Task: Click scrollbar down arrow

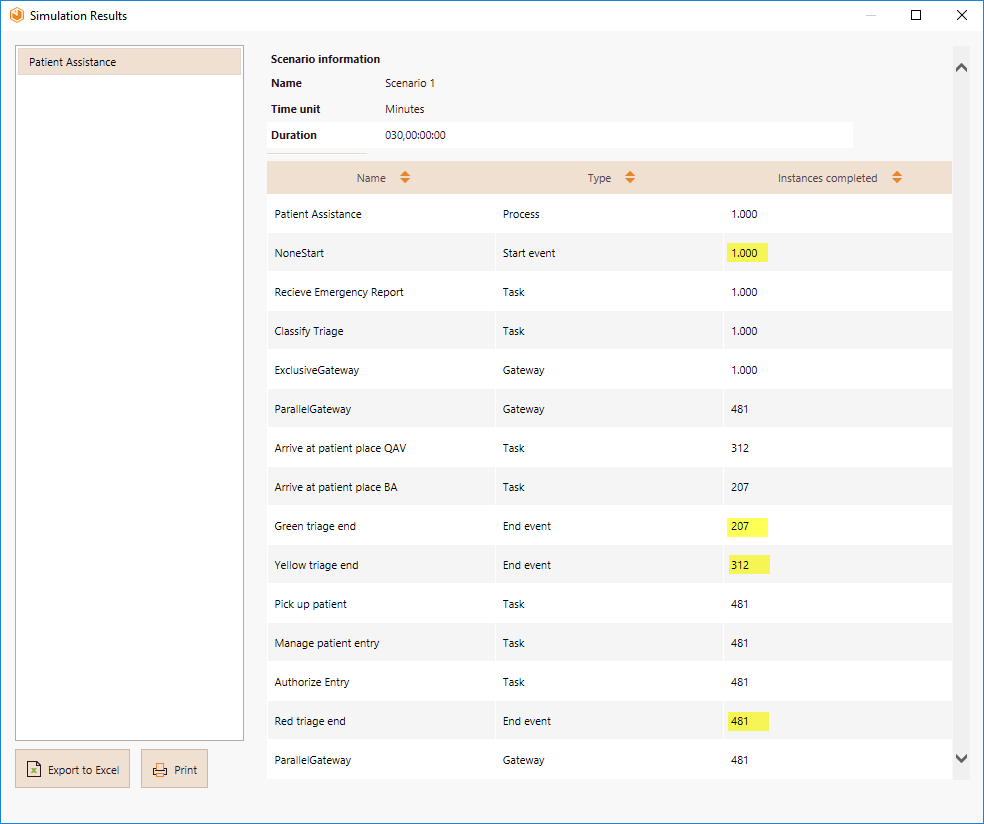Action: pyautogui.click(x=961, y=758)
